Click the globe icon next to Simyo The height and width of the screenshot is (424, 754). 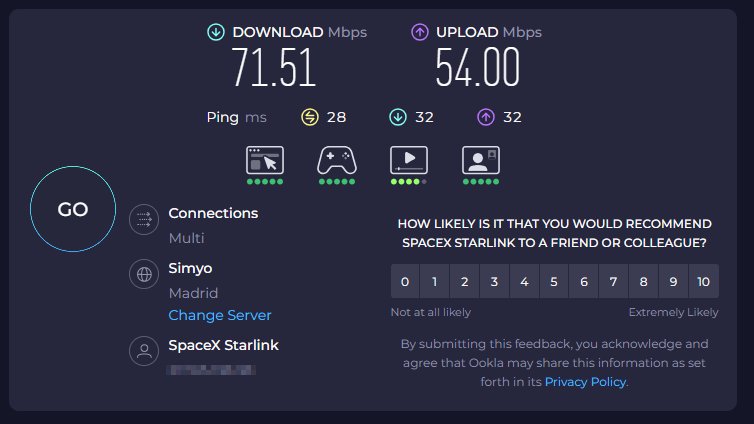pyautogui.click(x=144, y=274)
